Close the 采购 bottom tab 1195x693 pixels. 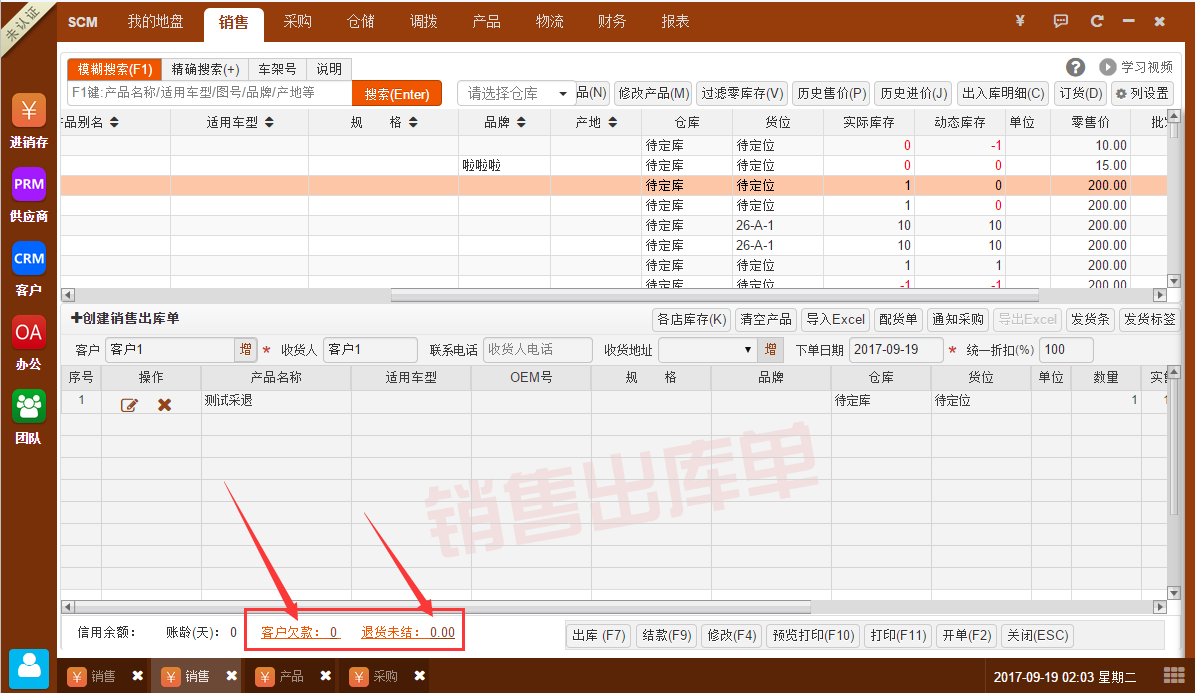coord(419,675)
